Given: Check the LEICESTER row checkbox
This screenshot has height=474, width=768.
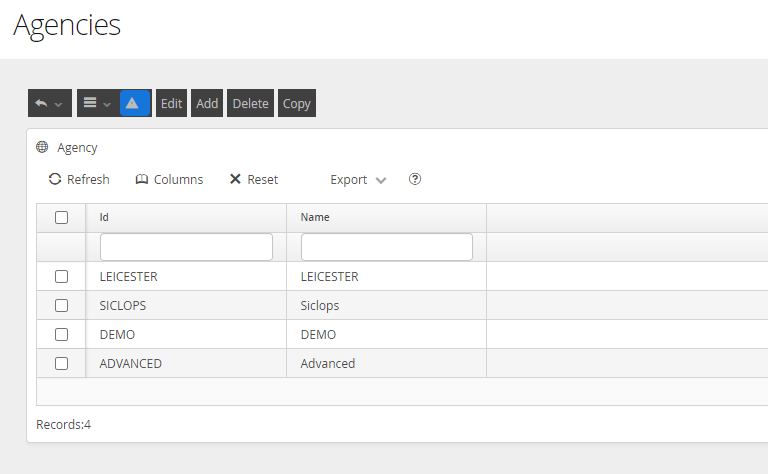Looking at the screenshot, I should (x=61, y=277).
